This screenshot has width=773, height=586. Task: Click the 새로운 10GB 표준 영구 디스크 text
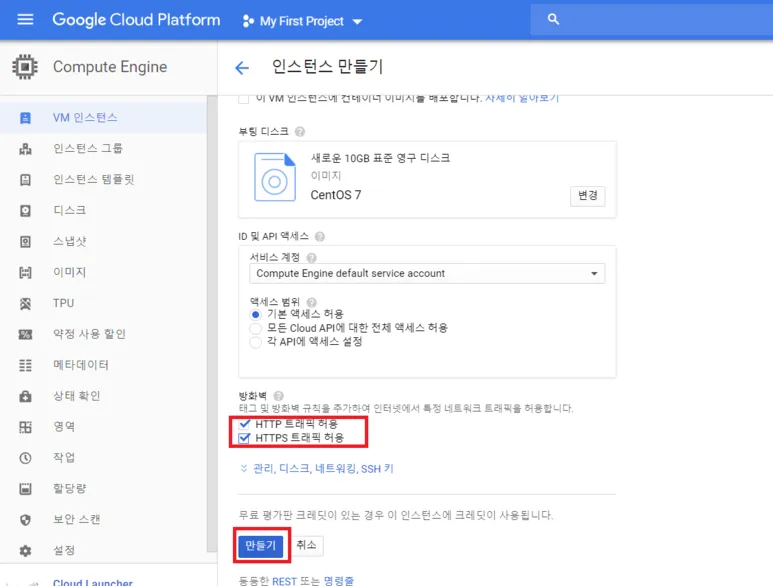tap(380, 158)
